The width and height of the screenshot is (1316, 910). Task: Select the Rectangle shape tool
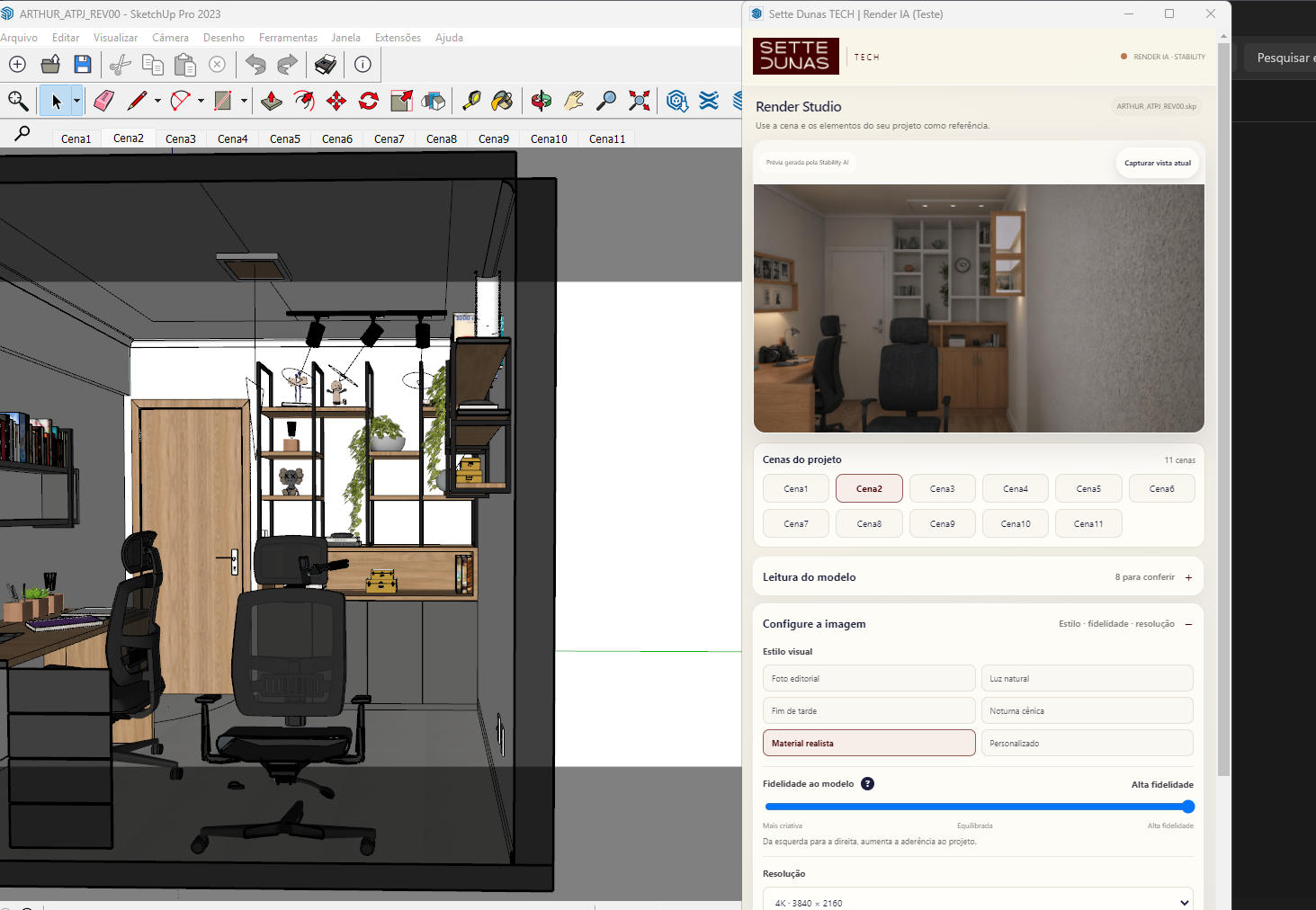tap(223, 101)
